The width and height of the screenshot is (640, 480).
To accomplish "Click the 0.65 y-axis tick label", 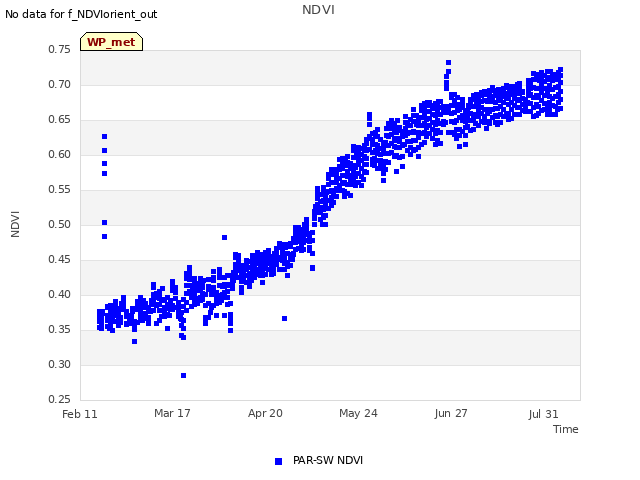I will tap(59, 120).
